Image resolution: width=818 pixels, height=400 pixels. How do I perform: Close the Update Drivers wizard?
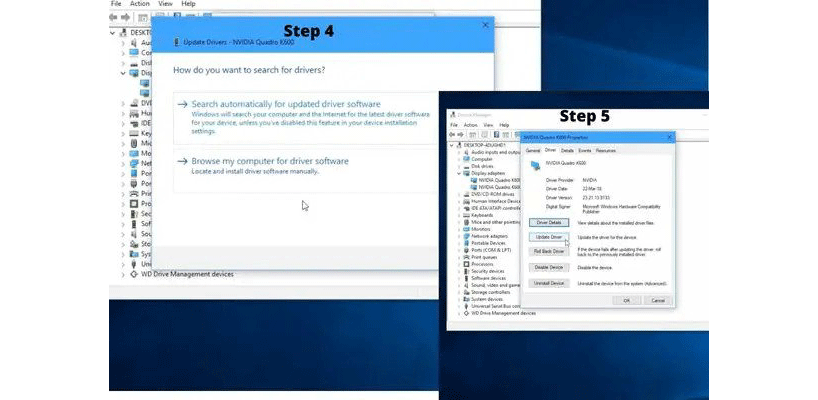[x=485, y=25]
